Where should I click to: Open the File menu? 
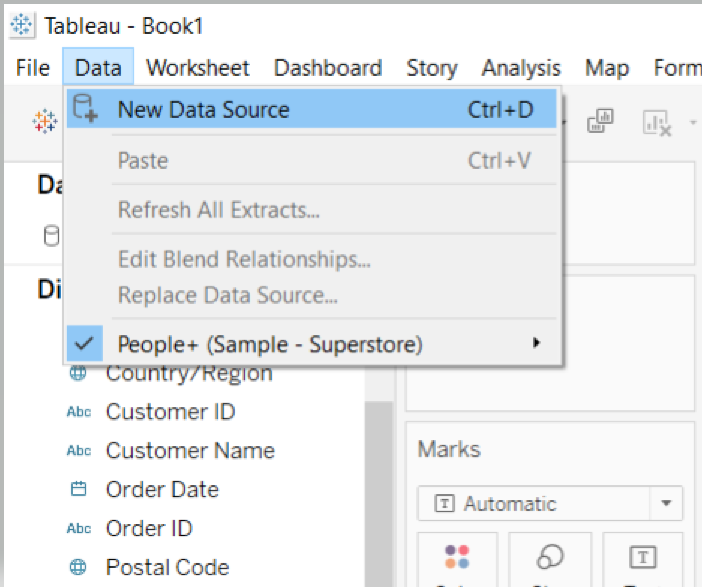[33, 68]
